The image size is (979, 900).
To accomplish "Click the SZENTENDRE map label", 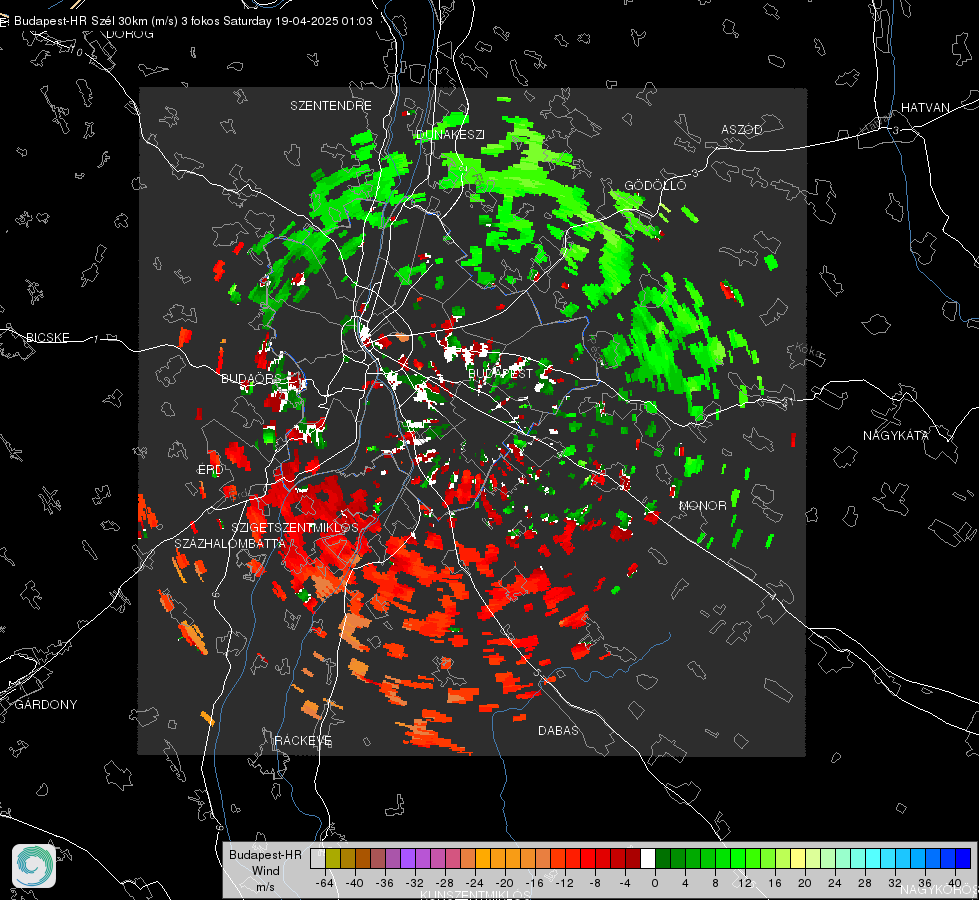I will point(331,106).
